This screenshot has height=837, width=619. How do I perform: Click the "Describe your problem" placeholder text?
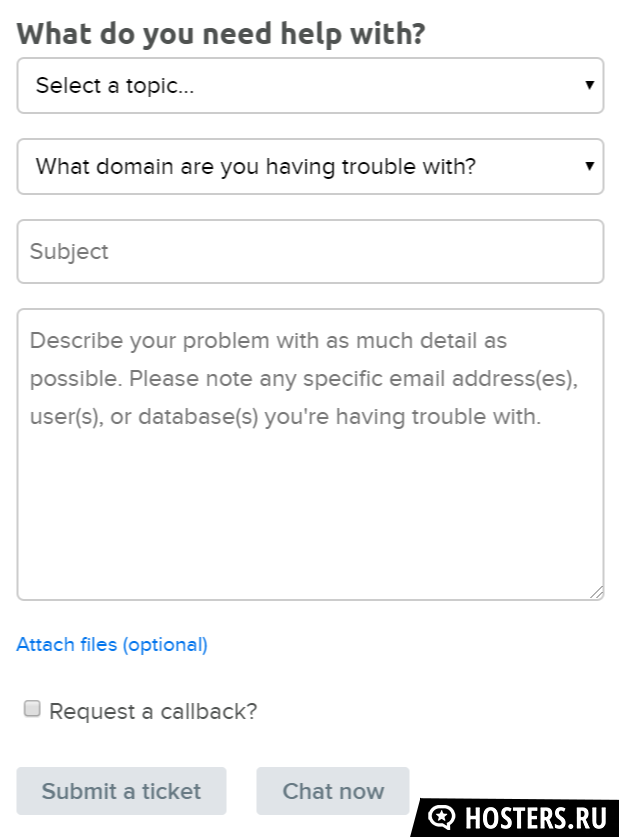pyautogui.click(x=304, y=378)
